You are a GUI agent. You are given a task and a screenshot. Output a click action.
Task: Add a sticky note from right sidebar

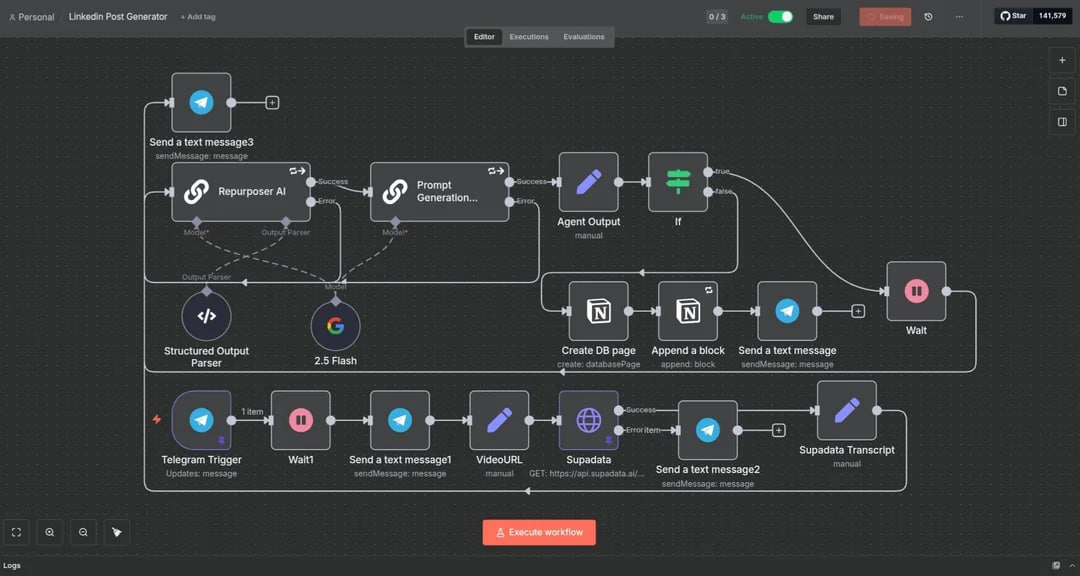(x=1062, y=91)
